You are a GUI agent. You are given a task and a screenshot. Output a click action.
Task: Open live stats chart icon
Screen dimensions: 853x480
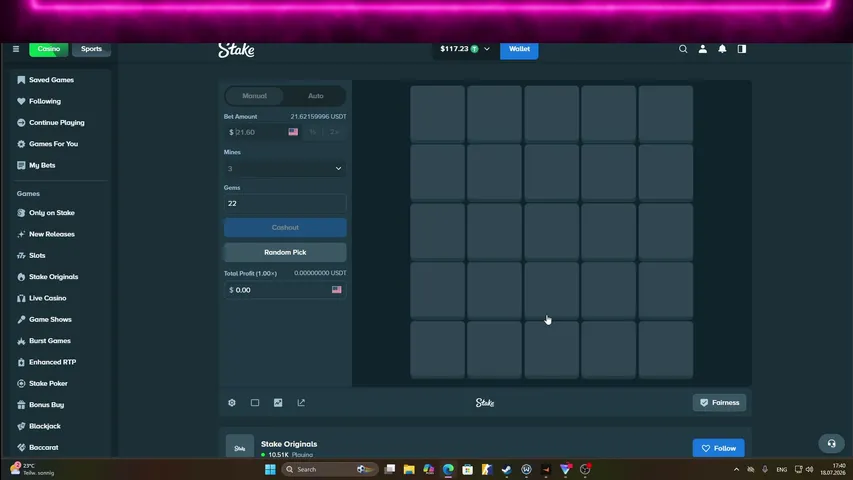pyautogui.click(x=278, y=403)
